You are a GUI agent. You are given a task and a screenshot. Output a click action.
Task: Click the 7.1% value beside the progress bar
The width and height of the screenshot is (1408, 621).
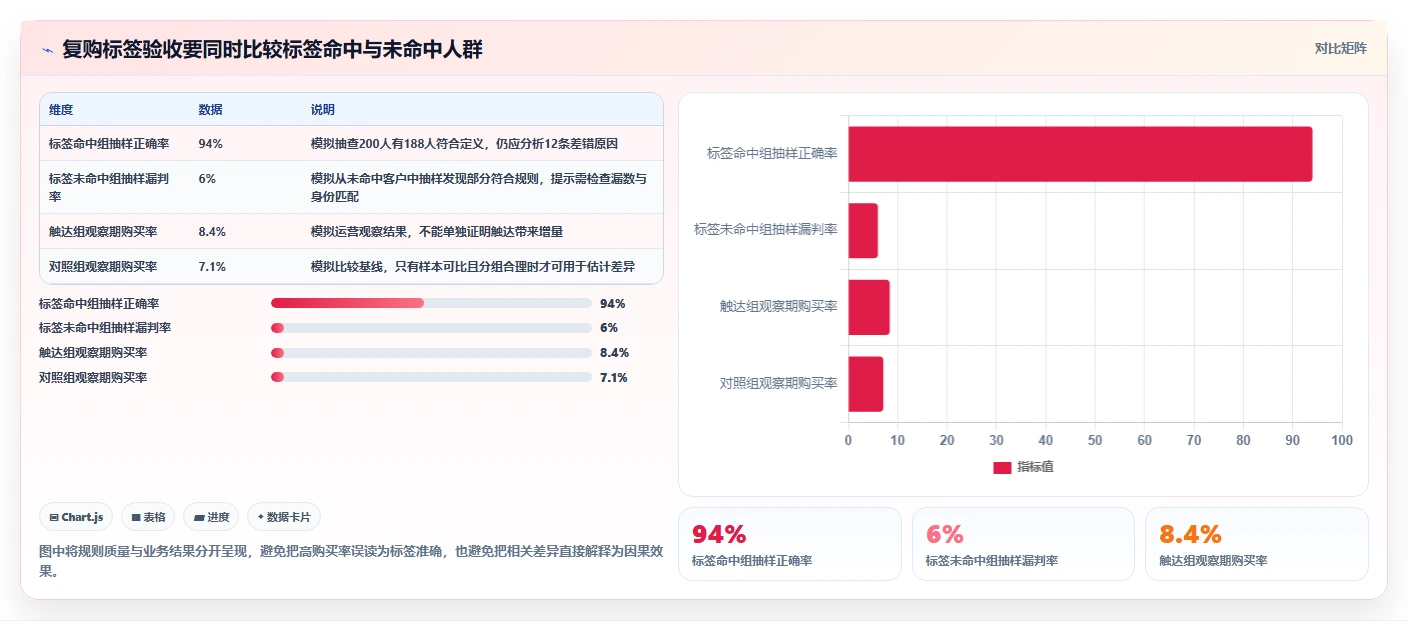click(x=614, y=377)
